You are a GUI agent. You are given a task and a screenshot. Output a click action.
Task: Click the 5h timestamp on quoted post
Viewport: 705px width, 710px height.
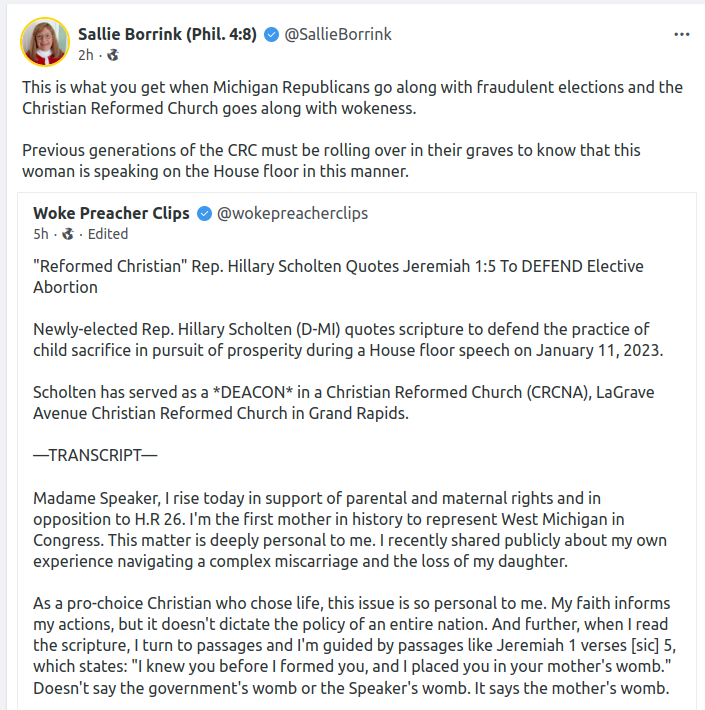[41, 234]
